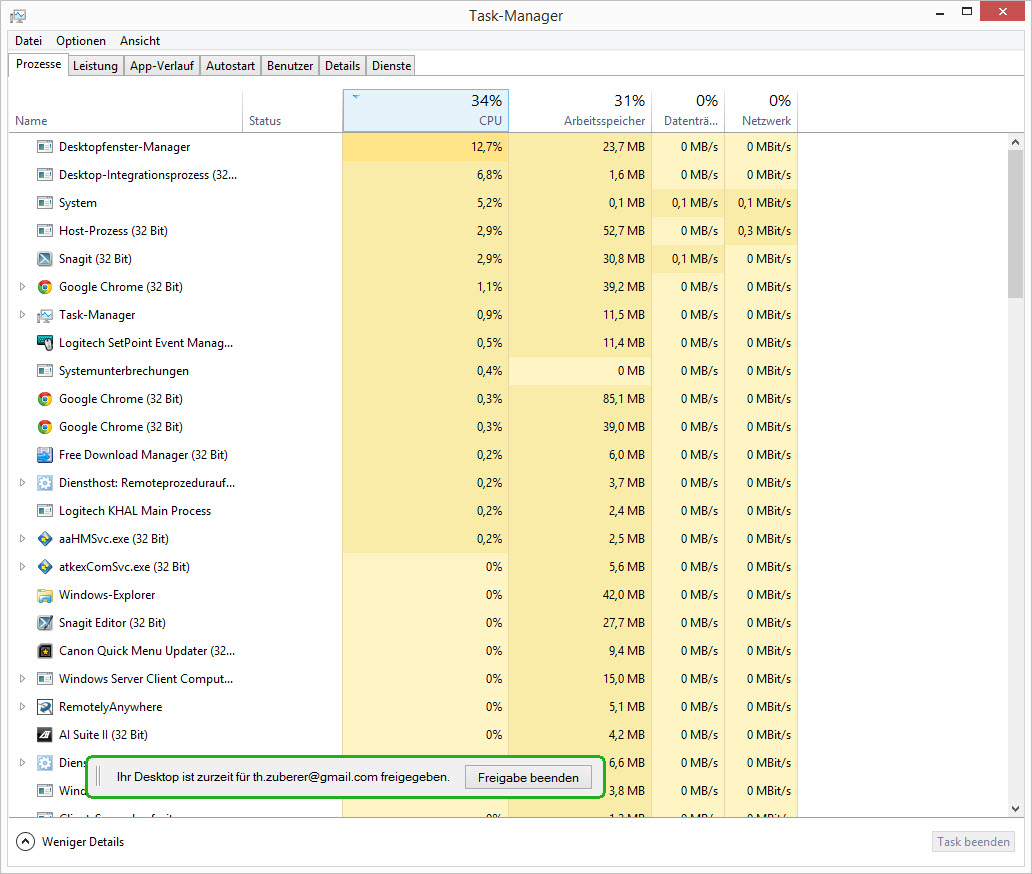This screenshot has width=1032, height=874.
Task: Click the Diensthost: Remoteprozeduraufruf gear icon
Action: pyautogui.click(x=45, y=483)
